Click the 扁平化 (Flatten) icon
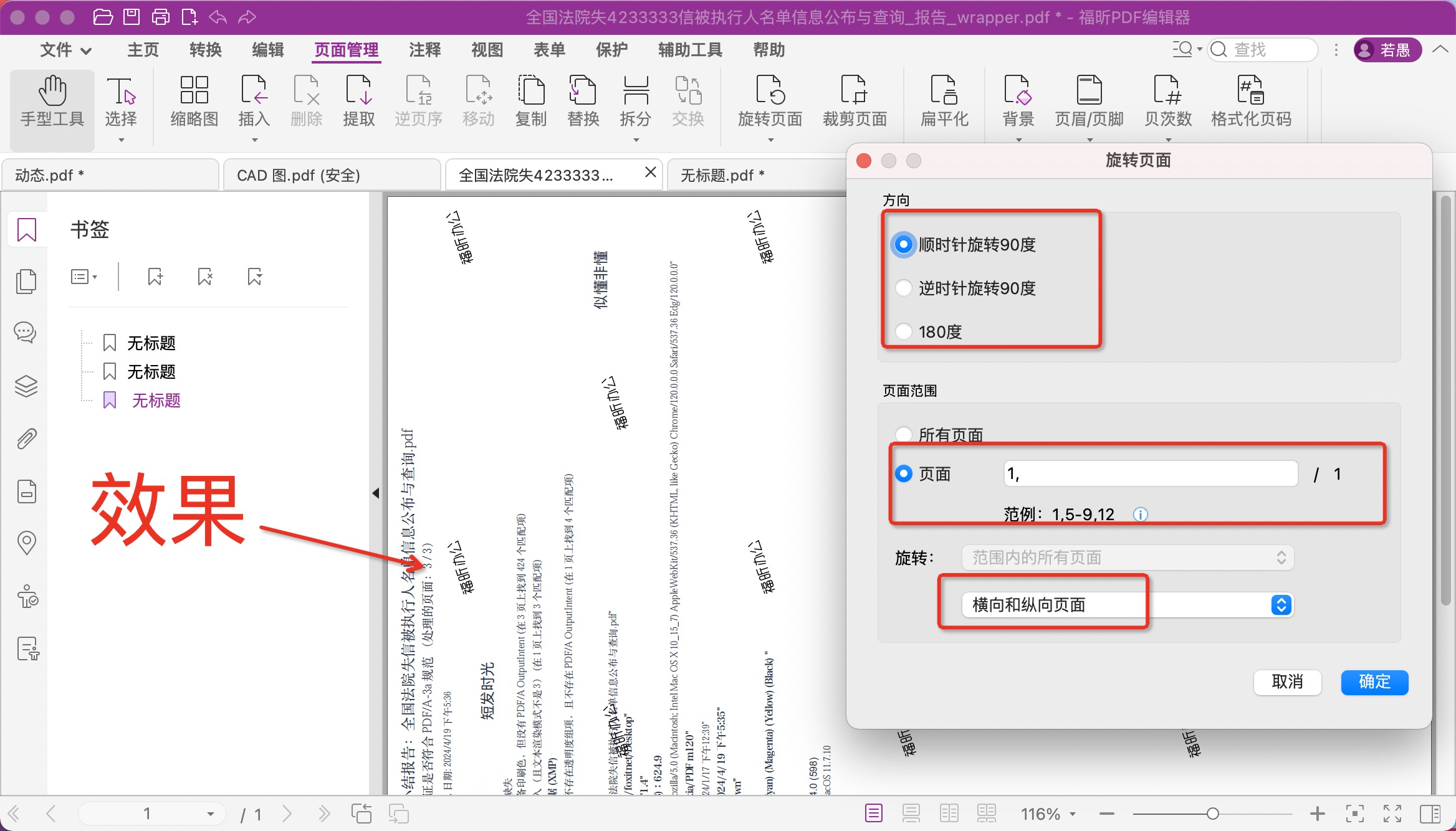 click(943, 100)
